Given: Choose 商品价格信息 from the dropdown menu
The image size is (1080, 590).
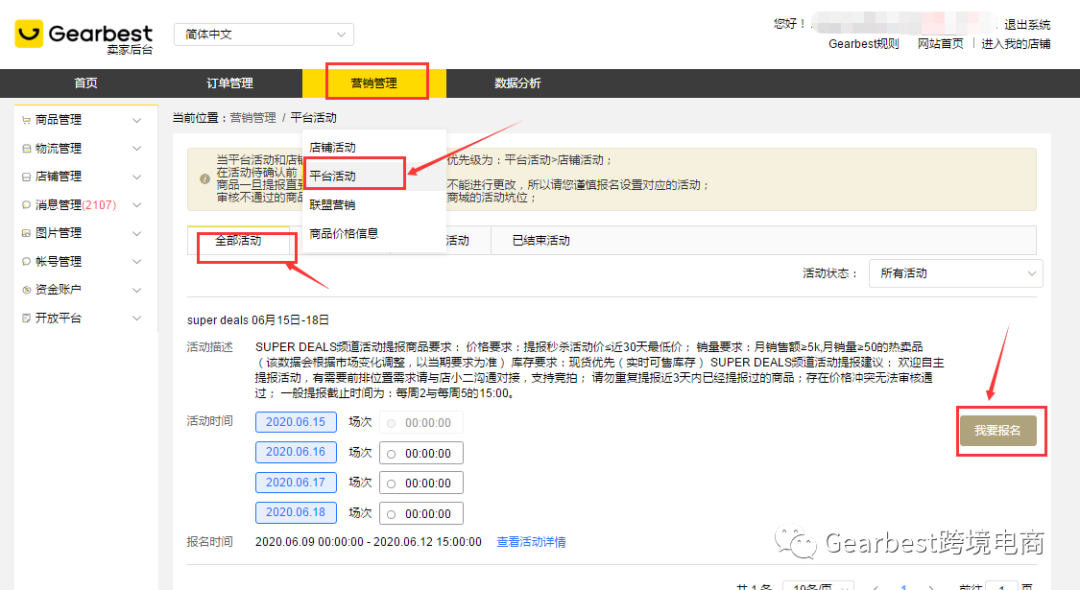Looking at the screenshot, I should tap(374, 233).
